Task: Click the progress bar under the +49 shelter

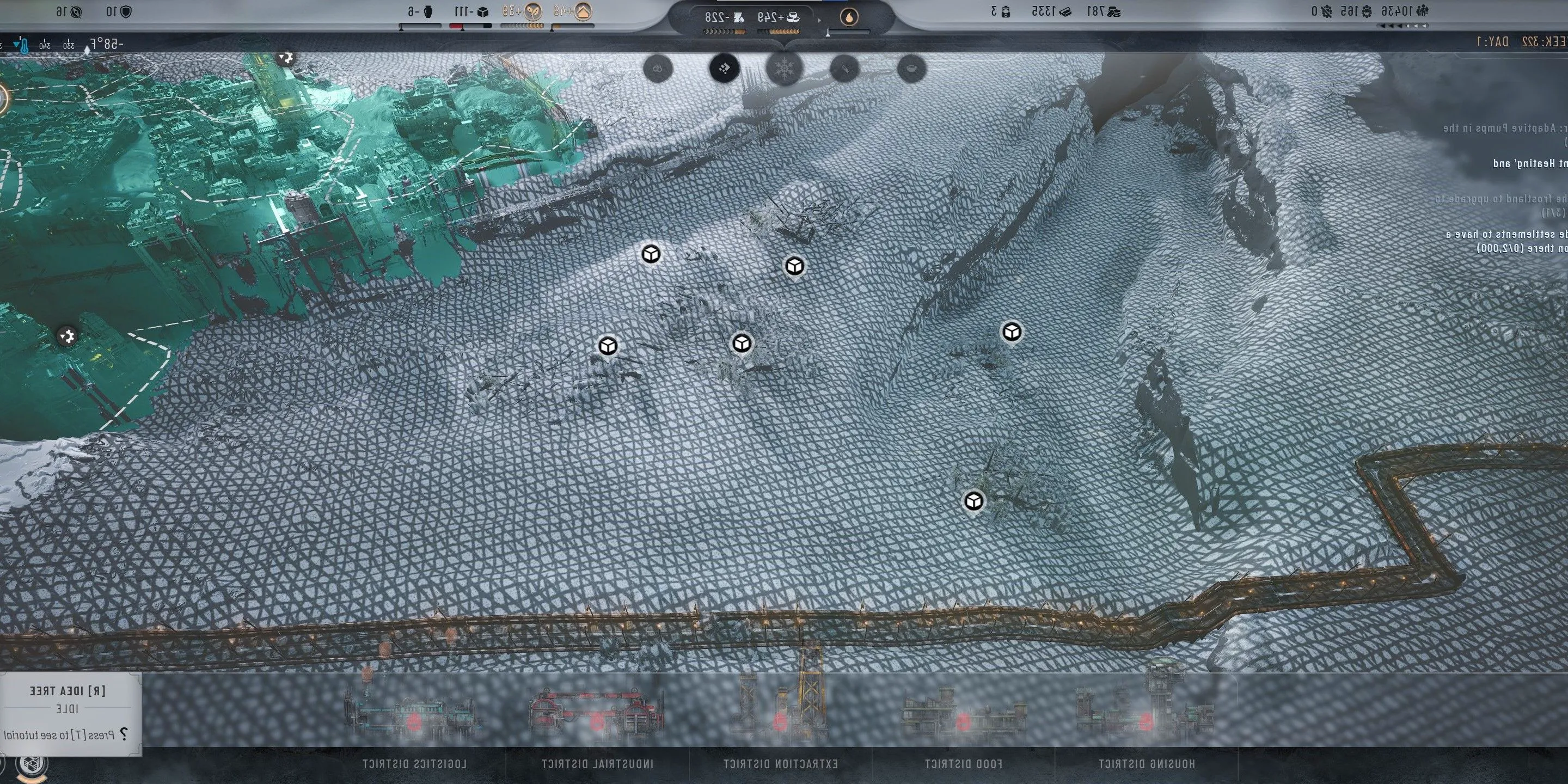Action: (572, 26)
